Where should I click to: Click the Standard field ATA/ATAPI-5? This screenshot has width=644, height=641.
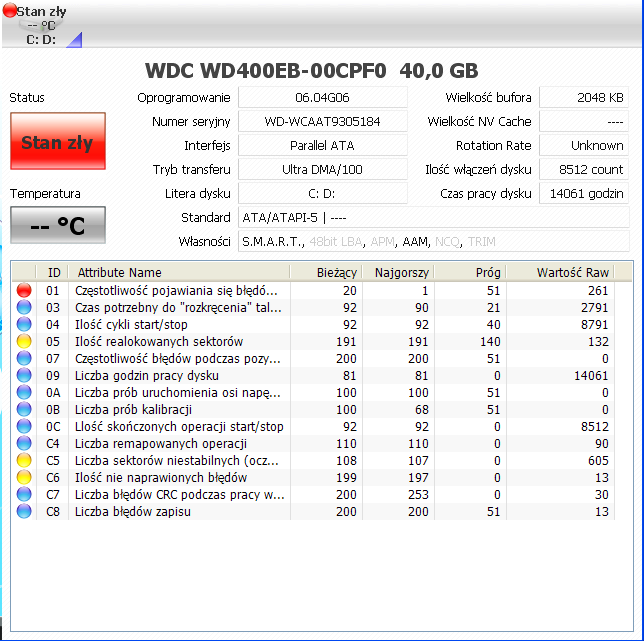(x=434, y=218)
